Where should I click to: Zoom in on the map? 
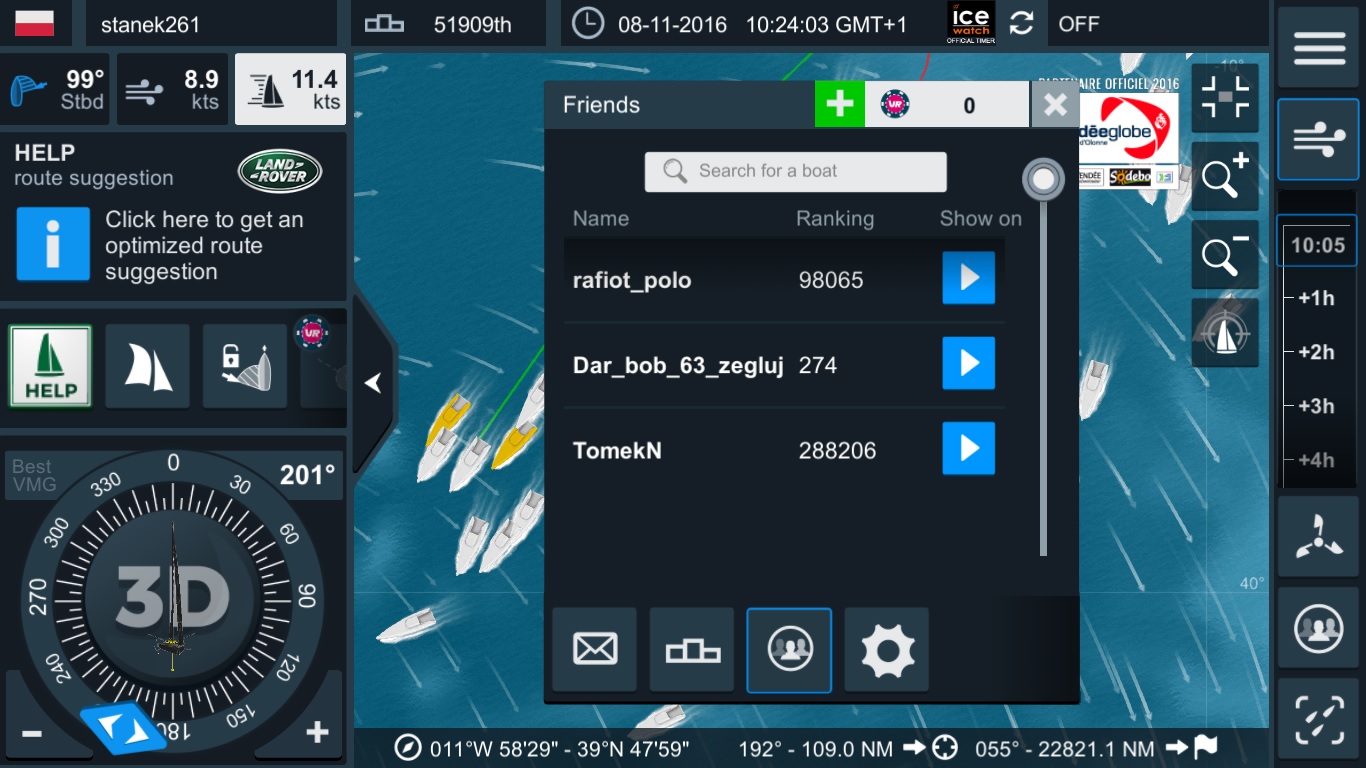tap(1225, 177)
